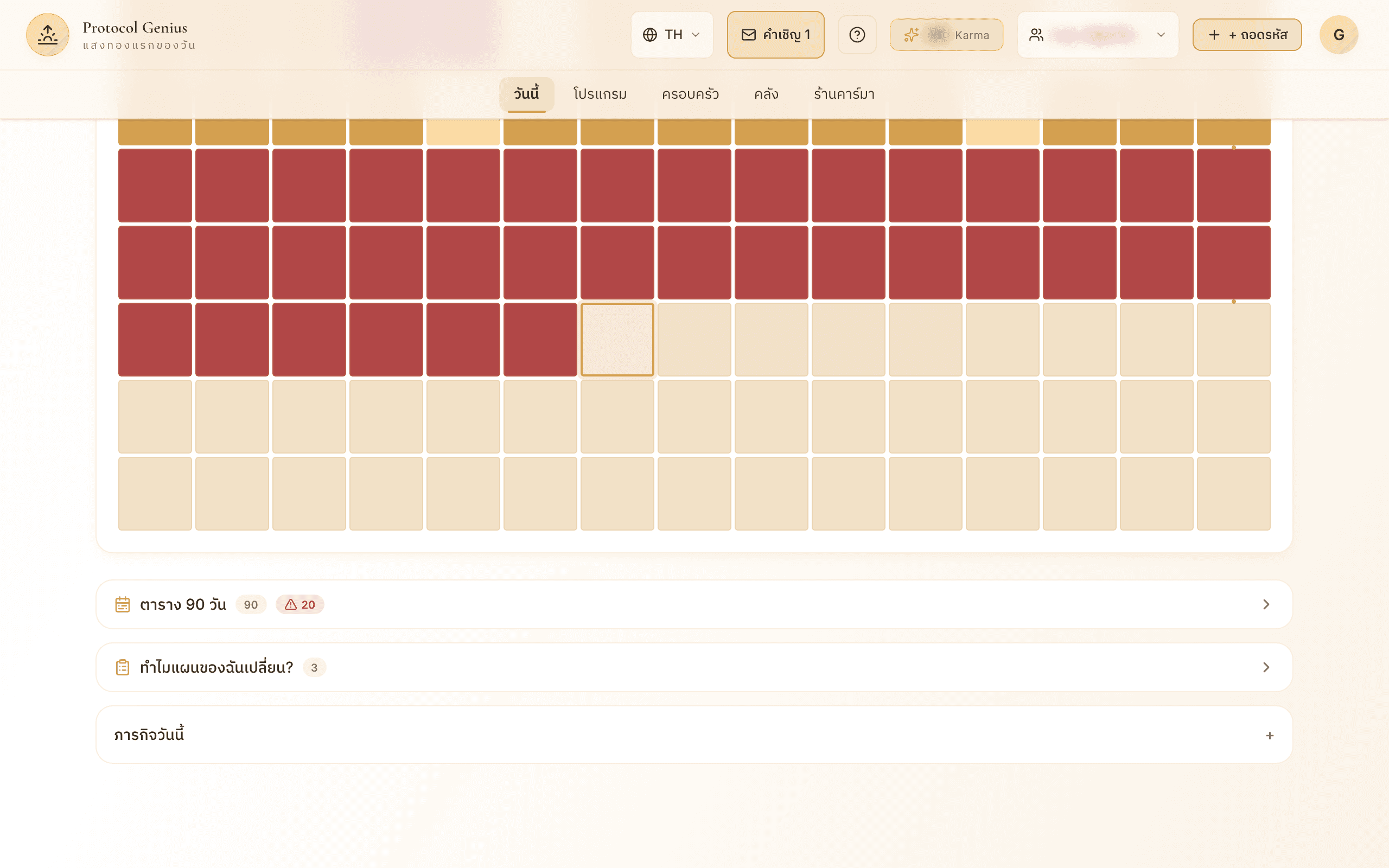Viewport: 1389px width, 868px height.
Task: Click the help question mark icon
Action: 857,34
